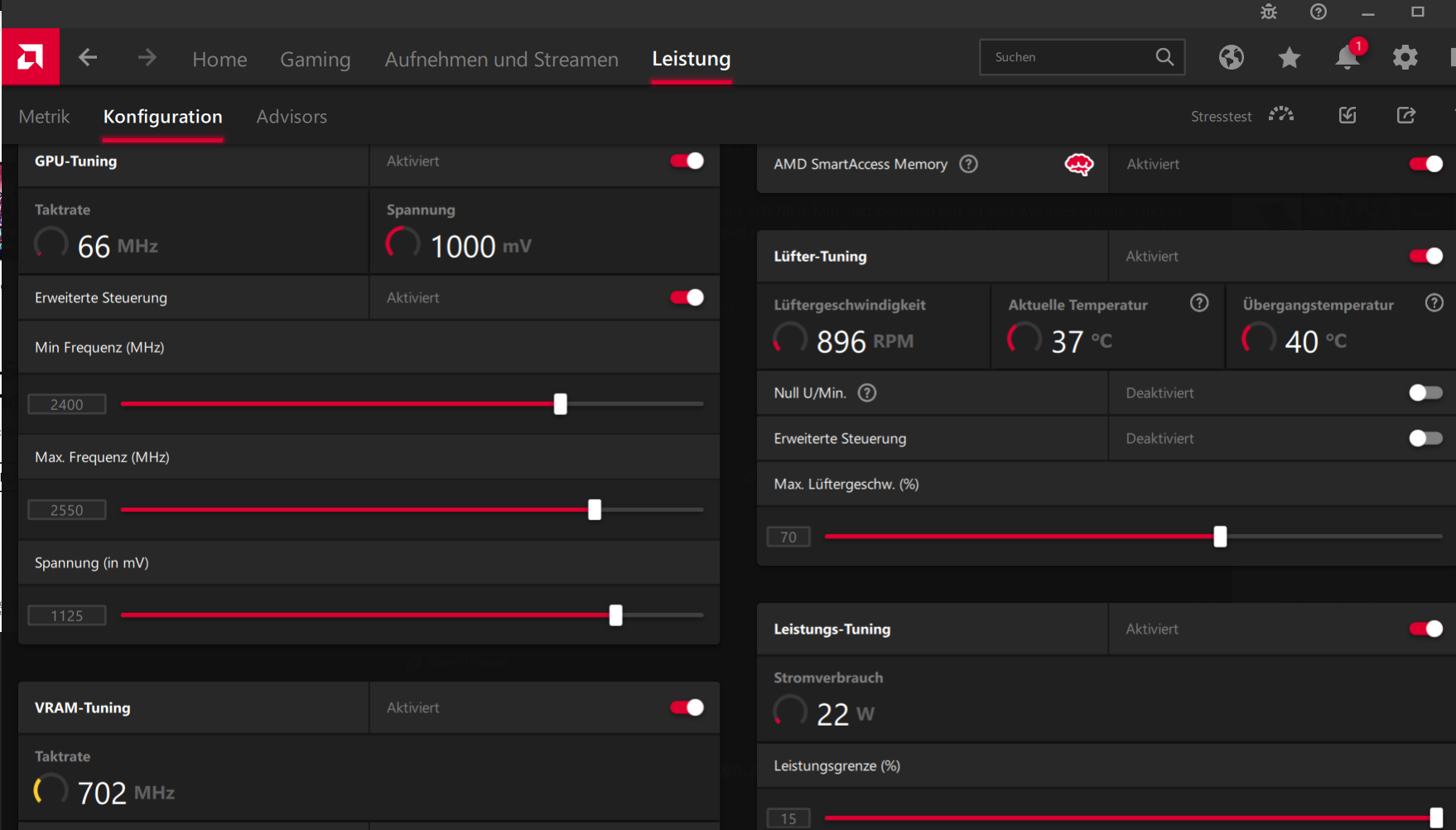1456x830 pixels.
Task: Select the Konfiguration sub-tab
Action: 163,117
